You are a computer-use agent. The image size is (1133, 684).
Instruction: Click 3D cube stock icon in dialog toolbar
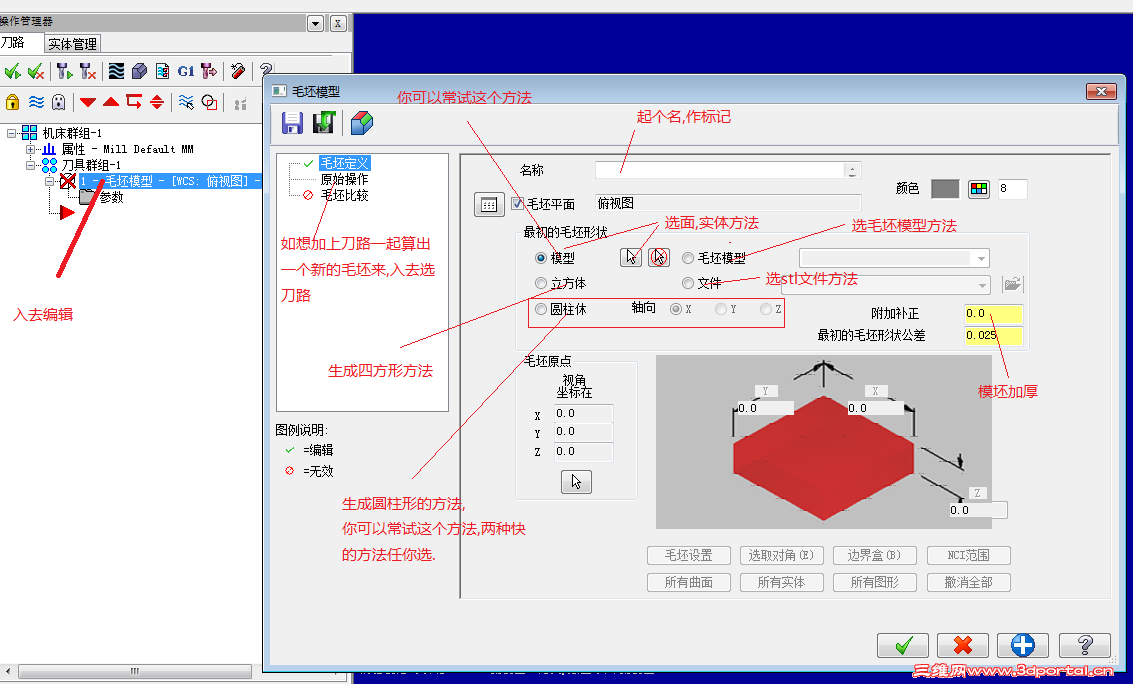click(361, 123)
